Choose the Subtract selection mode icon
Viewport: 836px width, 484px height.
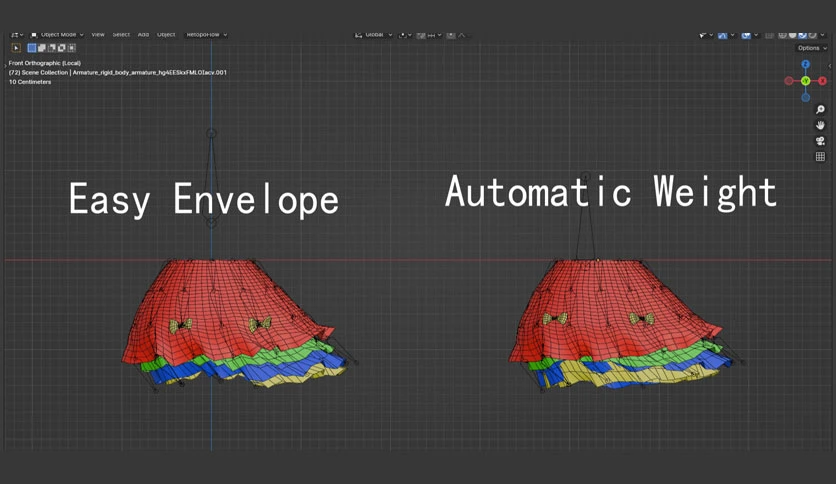click(52, 48)
